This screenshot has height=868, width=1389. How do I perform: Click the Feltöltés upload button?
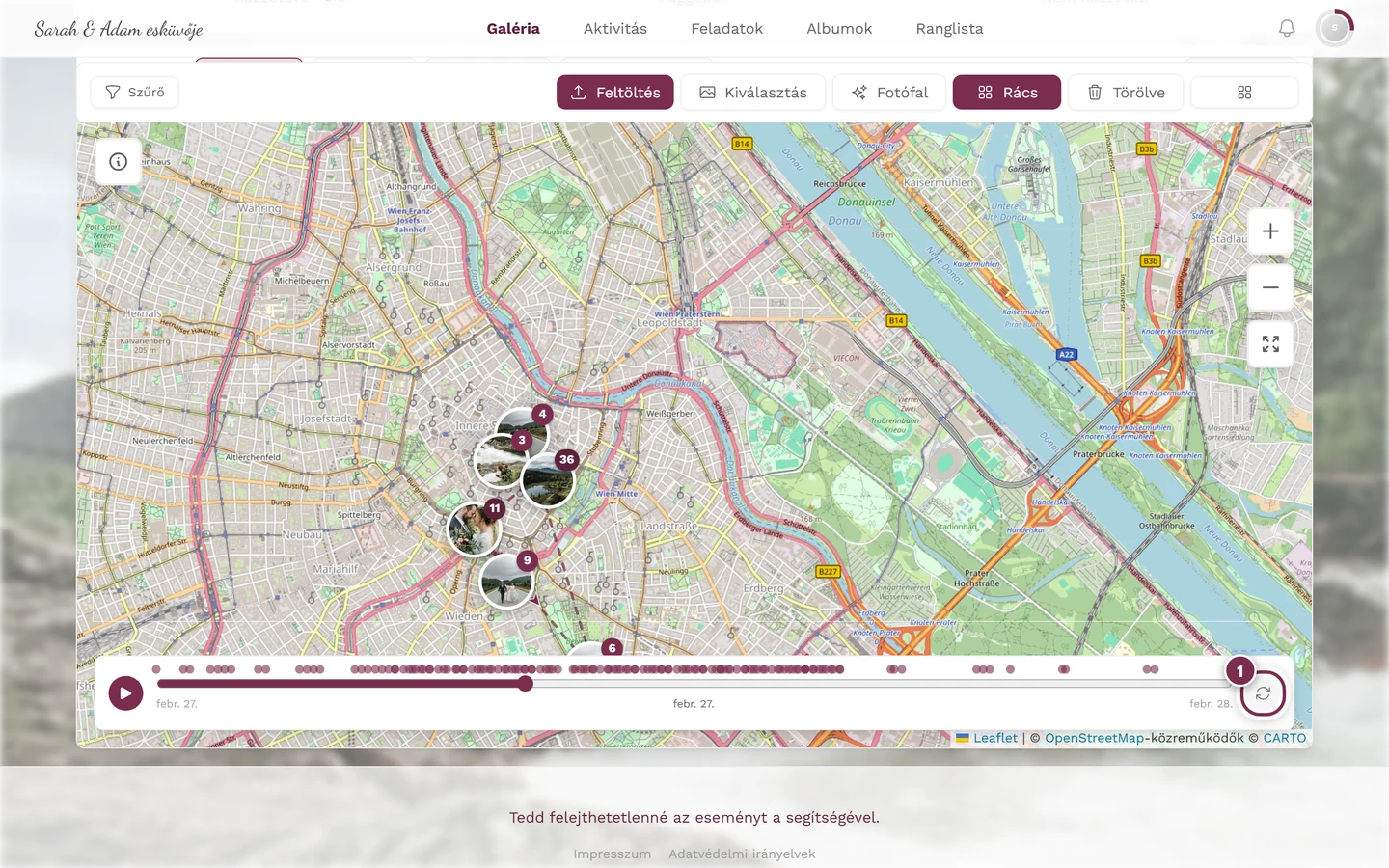tap(615, 93)
